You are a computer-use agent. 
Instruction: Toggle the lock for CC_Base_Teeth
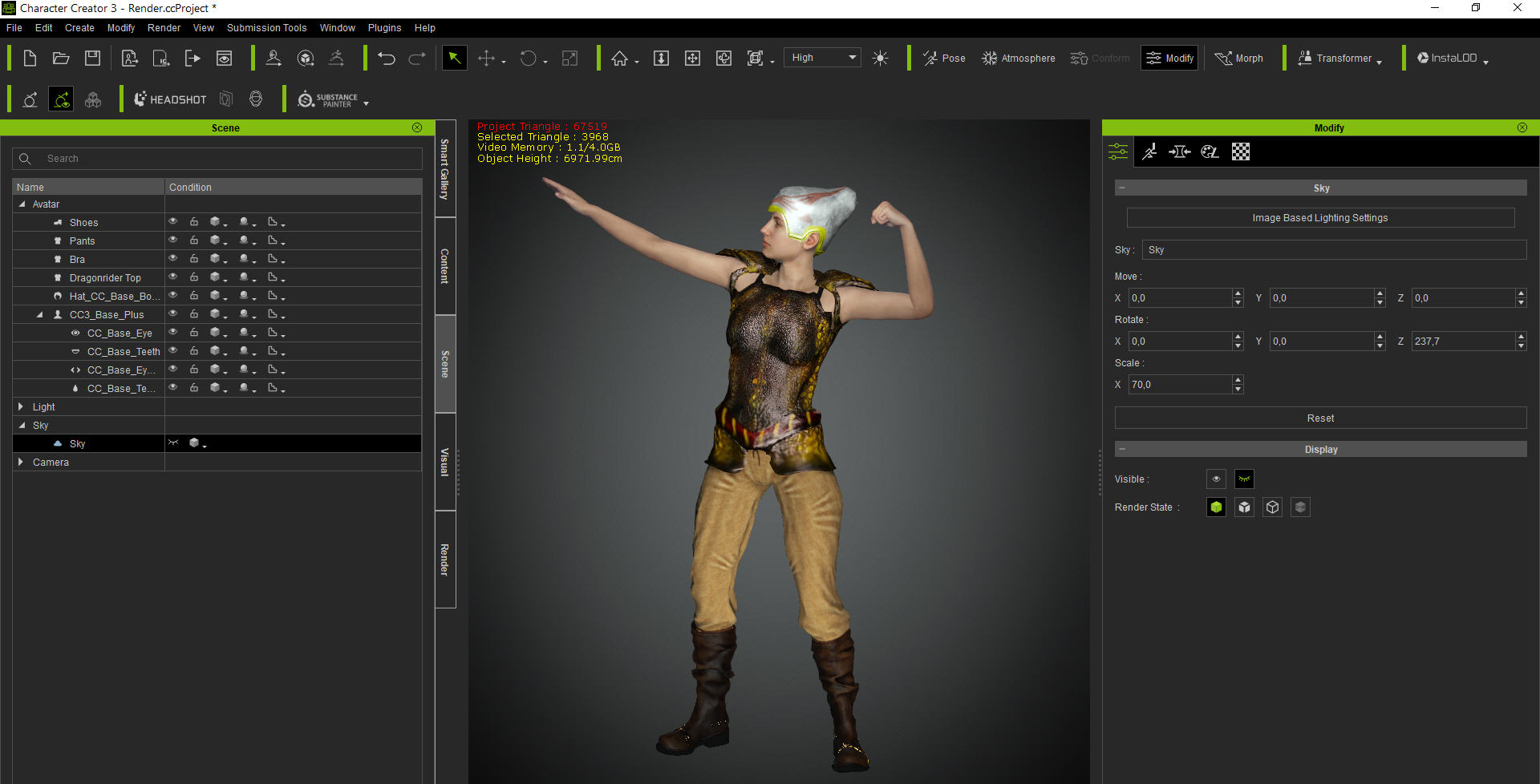pyautogui.click(x=194, y=350)
